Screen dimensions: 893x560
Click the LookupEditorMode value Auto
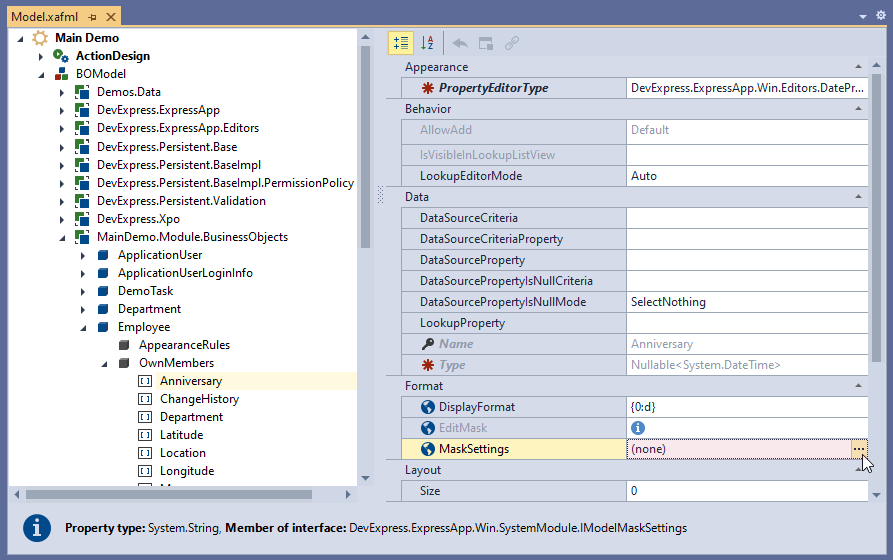[747, 176]
